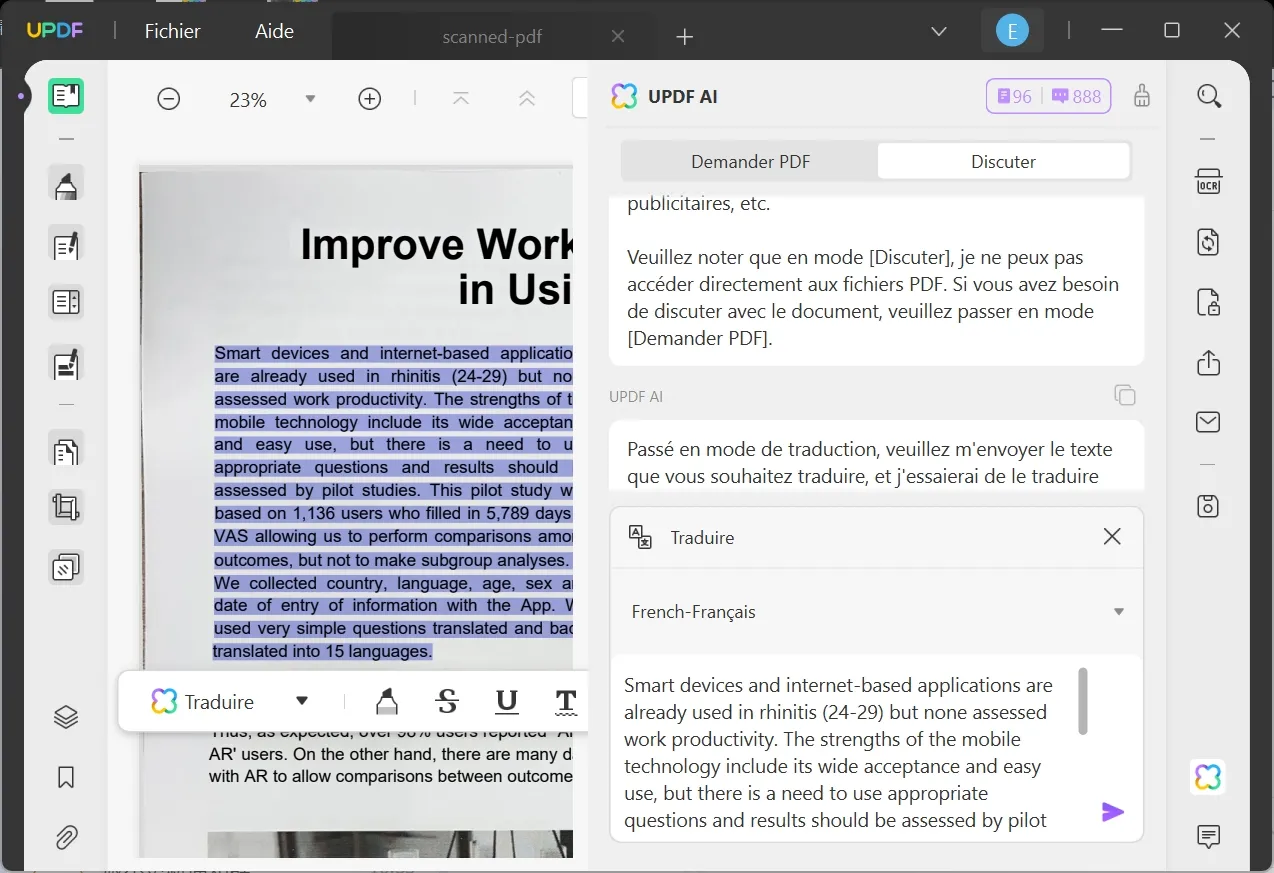Copy the UPDF AI response message
The width and height of the screenshot is (1274, 873).
(x=1125, y=395)
